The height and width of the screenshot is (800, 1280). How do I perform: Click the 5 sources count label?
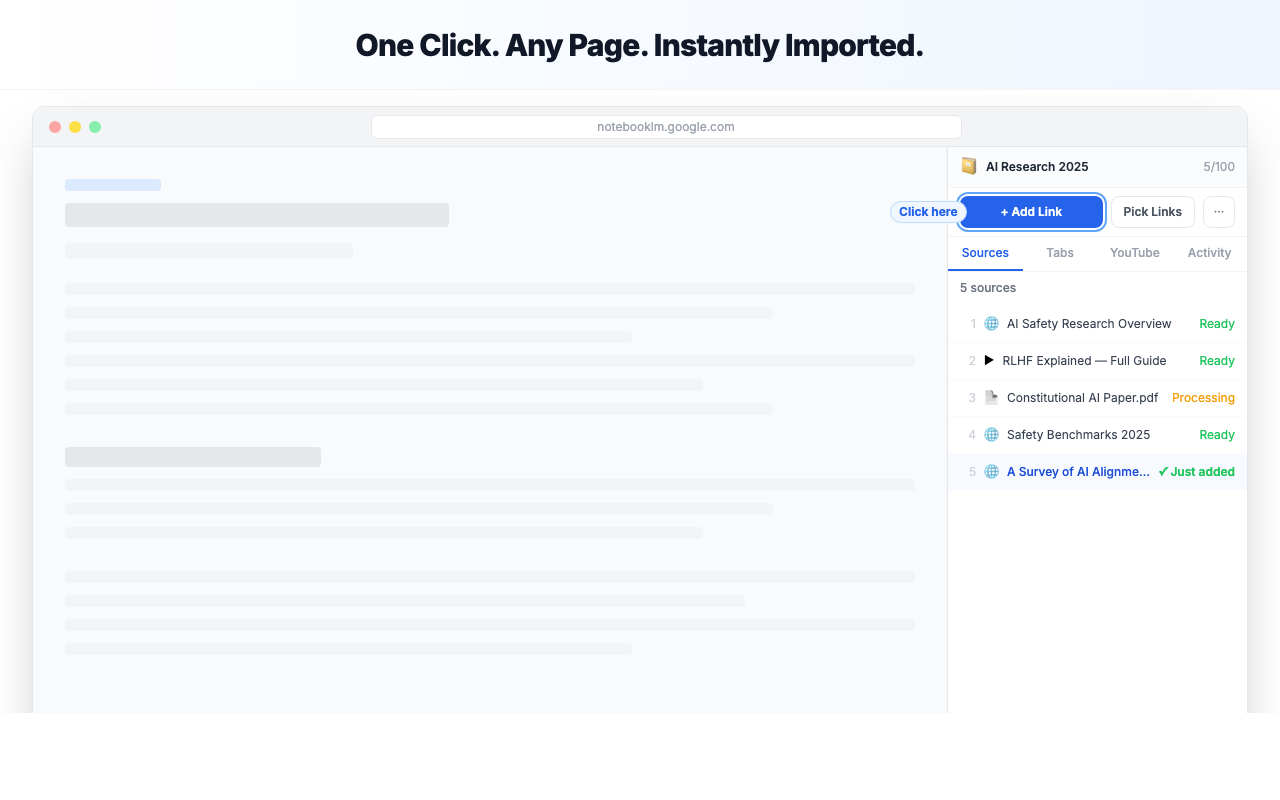(988, 288)
